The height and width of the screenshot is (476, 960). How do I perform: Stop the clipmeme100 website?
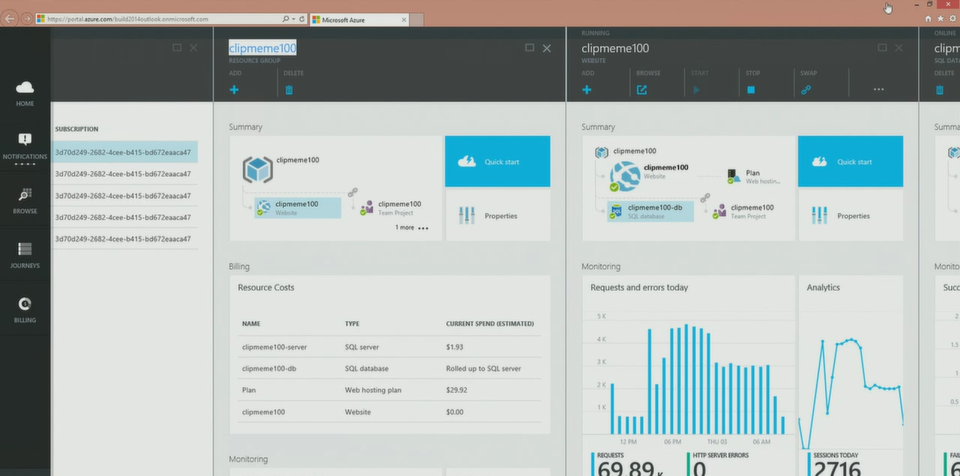[751, 90]
